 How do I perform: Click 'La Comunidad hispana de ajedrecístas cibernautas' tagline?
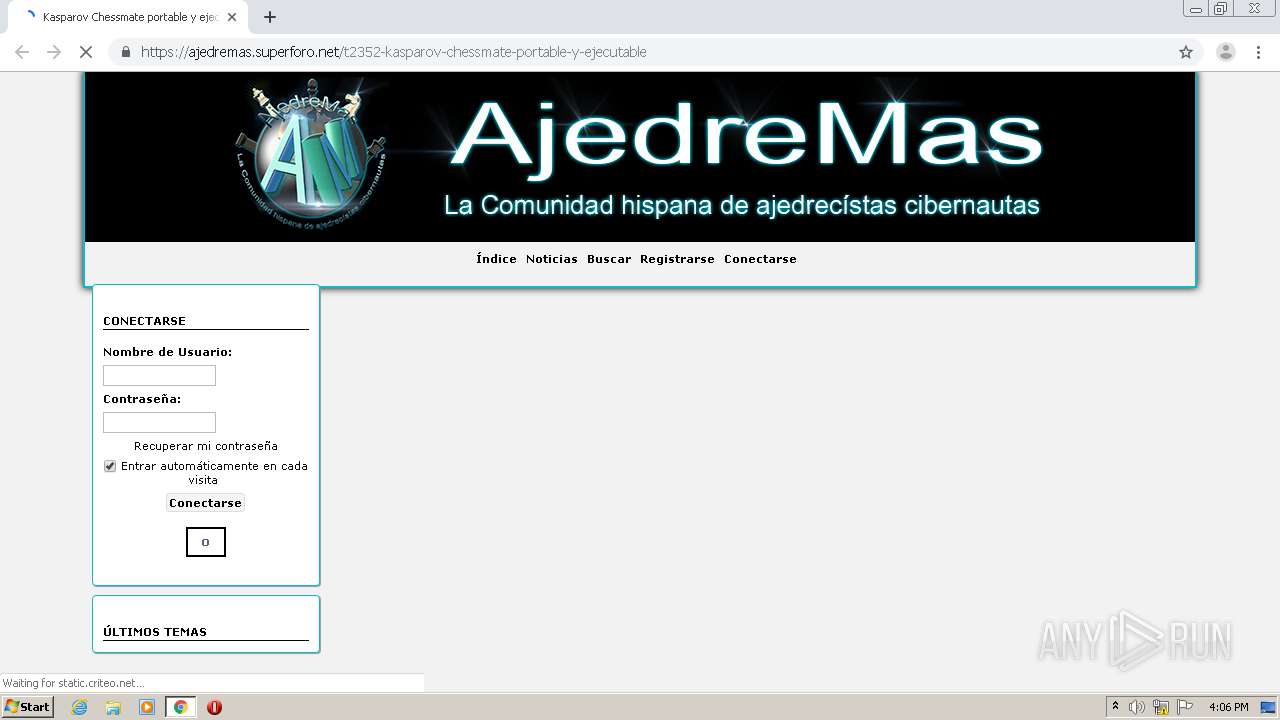742,206
